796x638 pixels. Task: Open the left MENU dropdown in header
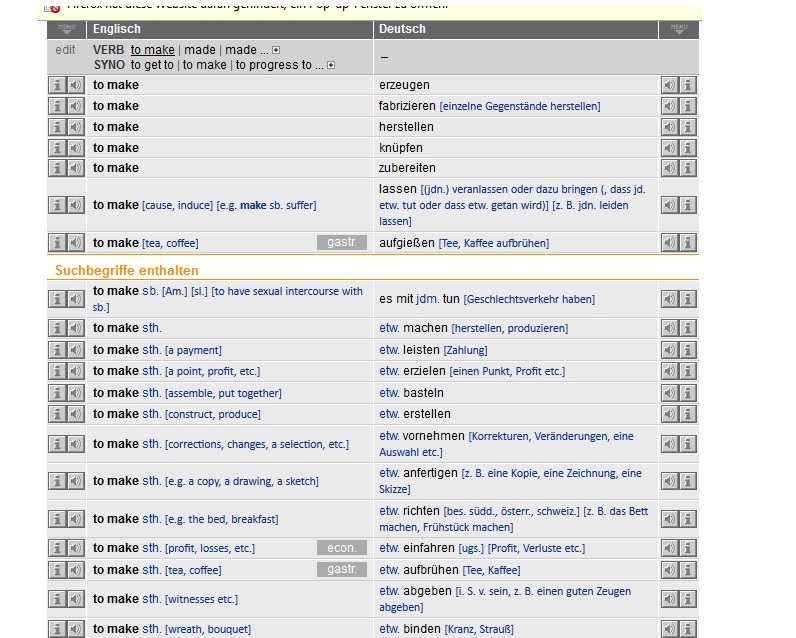(67, 29)
